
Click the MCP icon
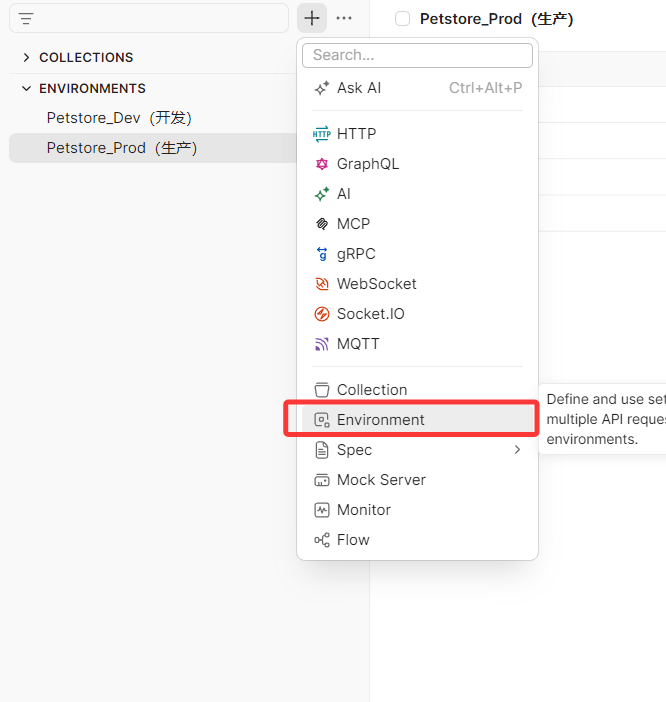[322, 224]
